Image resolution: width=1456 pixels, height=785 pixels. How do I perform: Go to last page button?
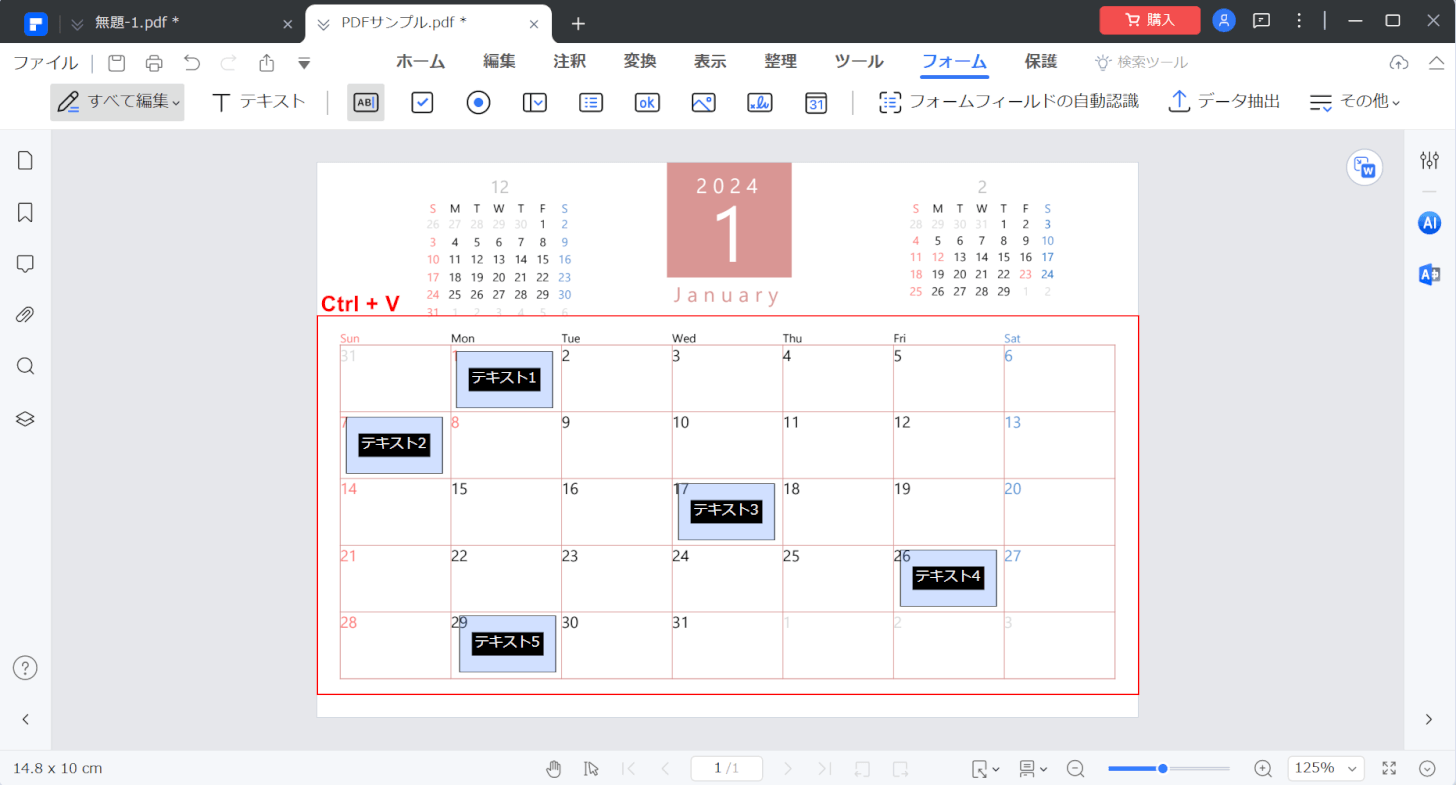point(824,768)
